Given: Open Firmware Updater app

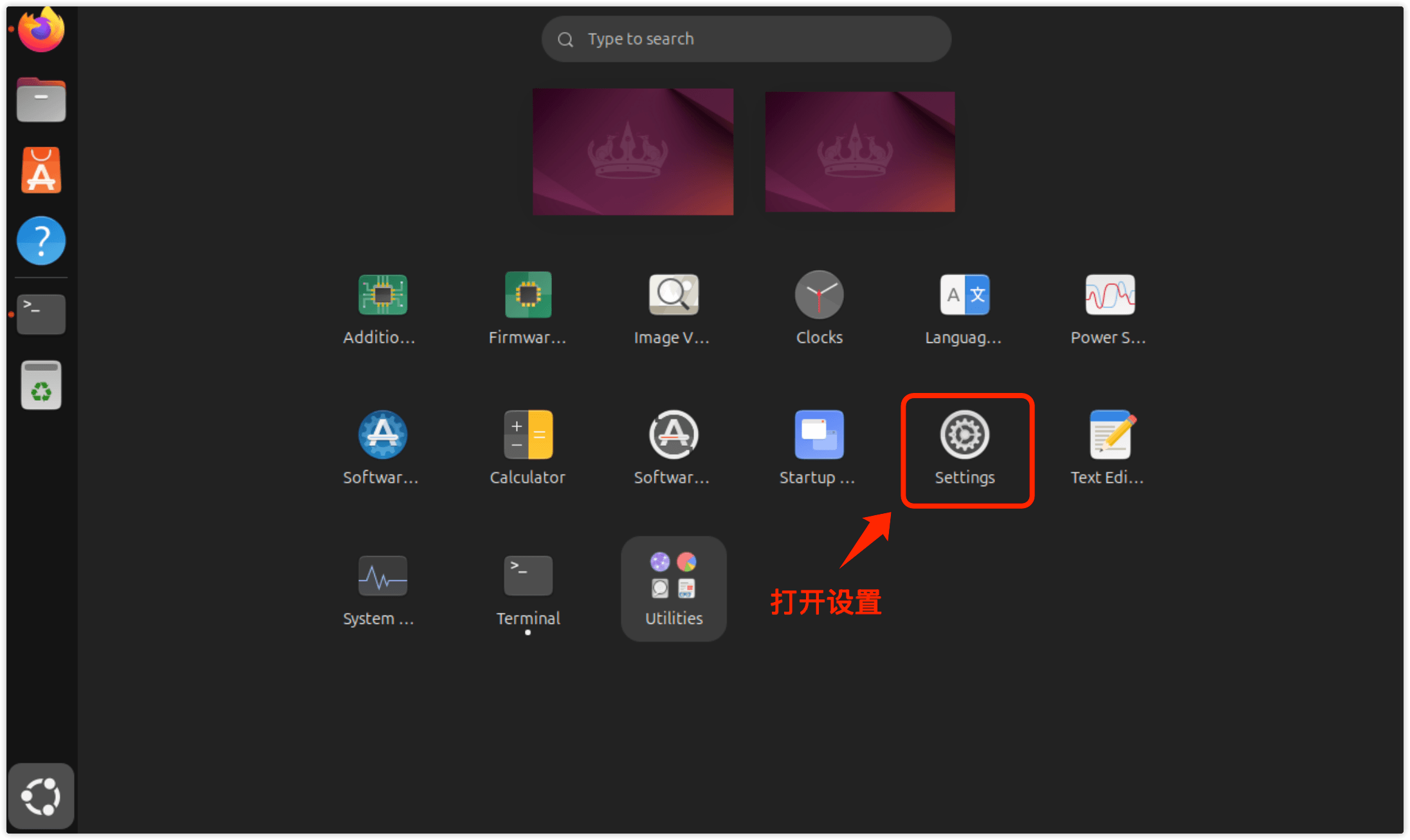Looking at the screenshot, I should coord(527,295).
